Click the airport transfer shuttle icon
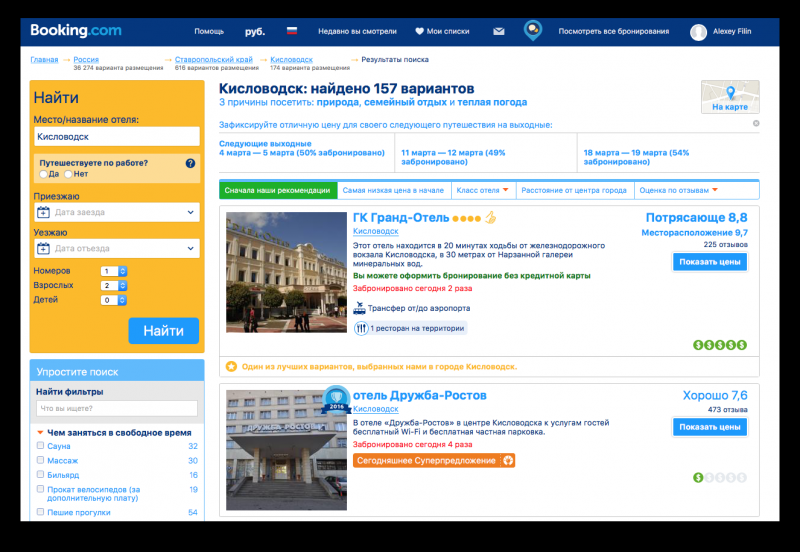Image resolution: width=800 pixels, height=552 pixels. (359, 308)
